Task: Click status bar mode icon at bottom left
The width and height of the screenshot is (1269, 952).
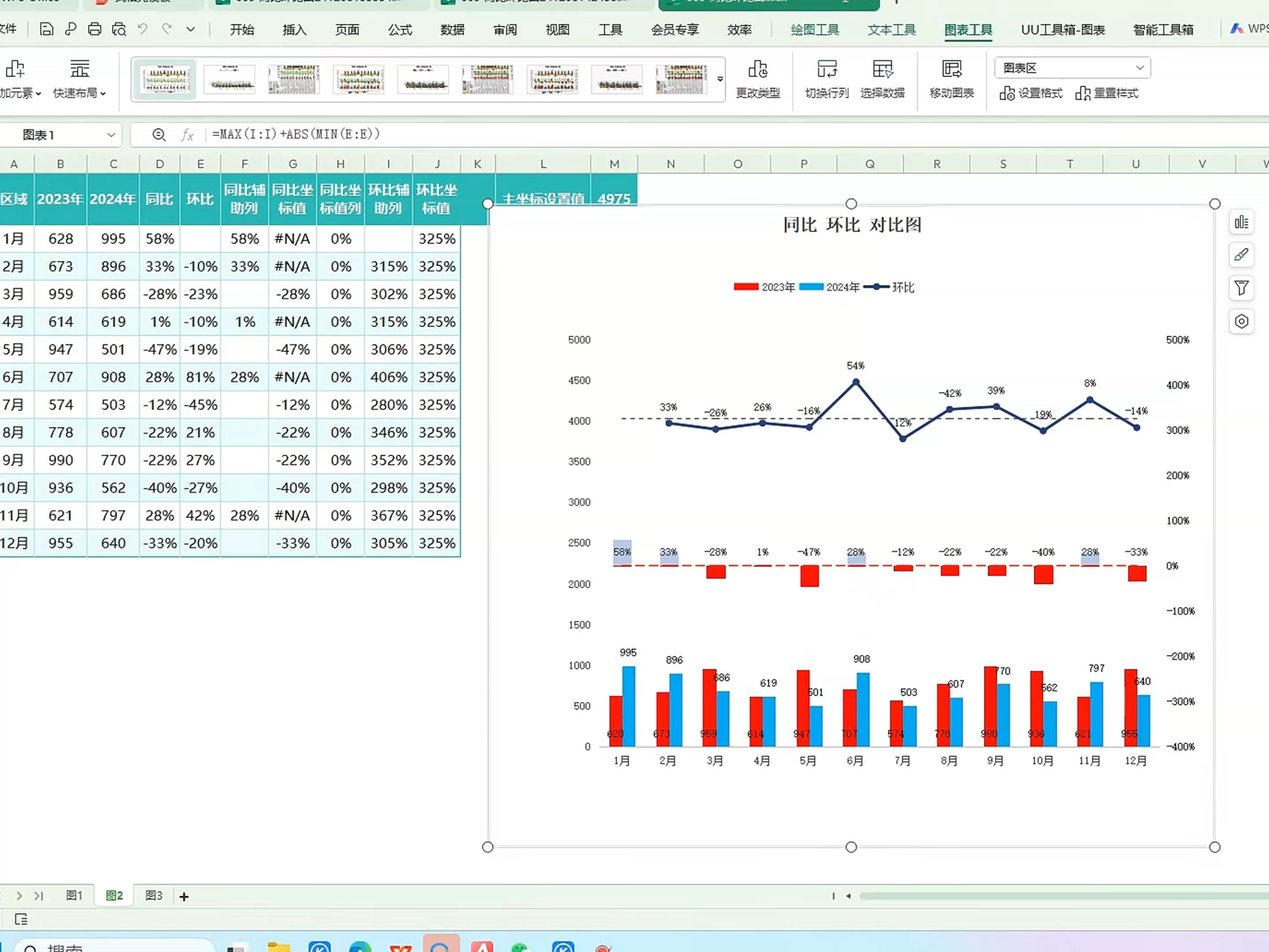Action: (21, 919)
